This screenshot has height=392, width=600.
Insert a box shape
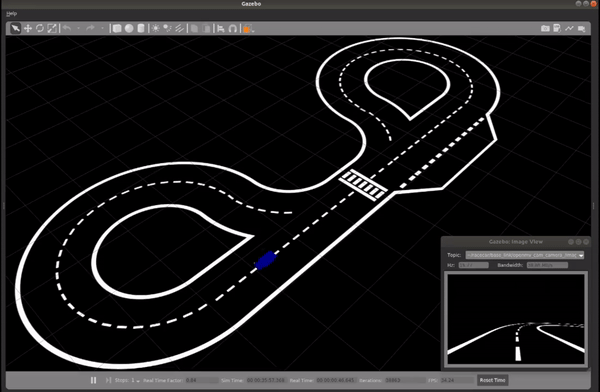pos(117,29)
